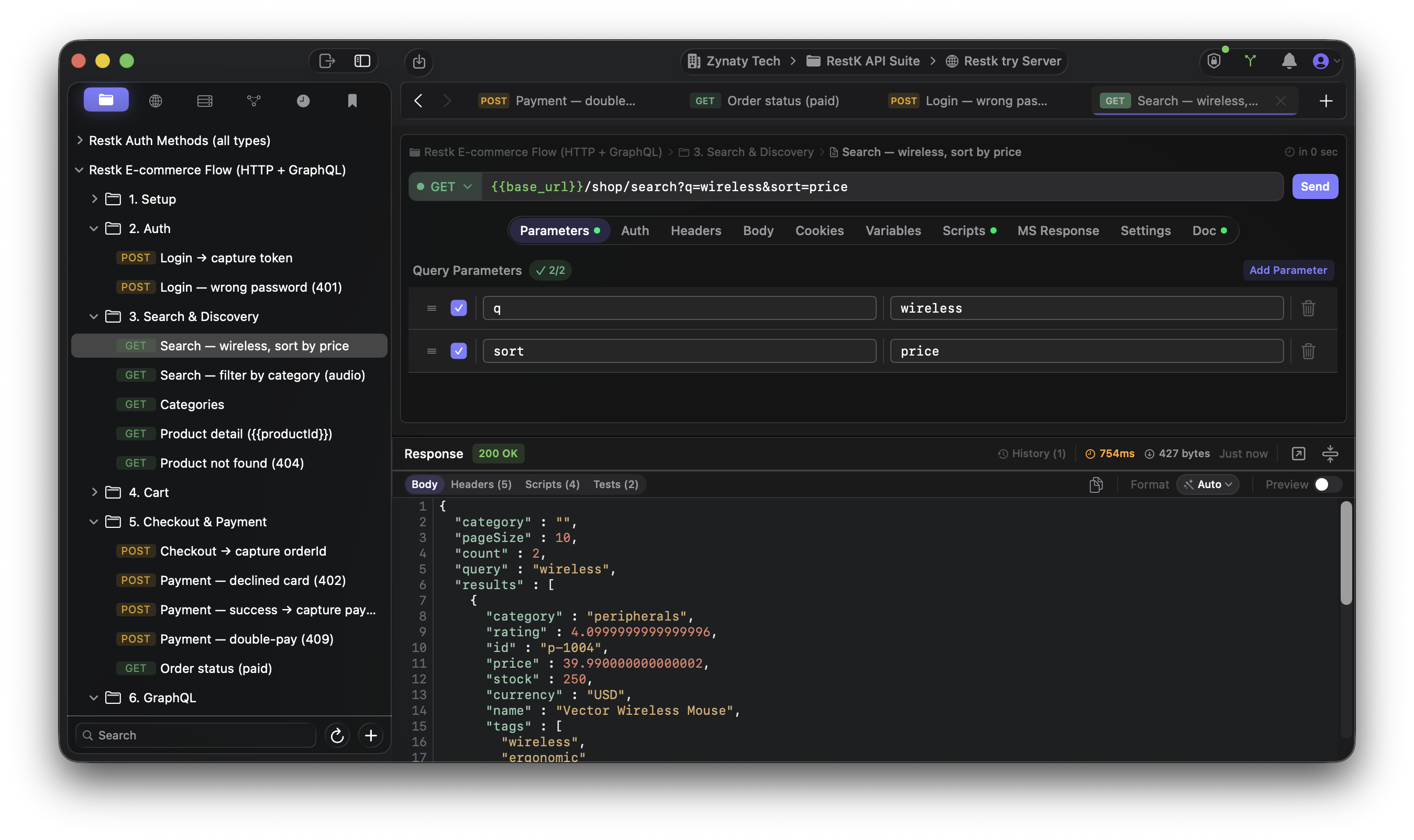
Task: Open the MS Response tab
Action: click(1057, 230)
